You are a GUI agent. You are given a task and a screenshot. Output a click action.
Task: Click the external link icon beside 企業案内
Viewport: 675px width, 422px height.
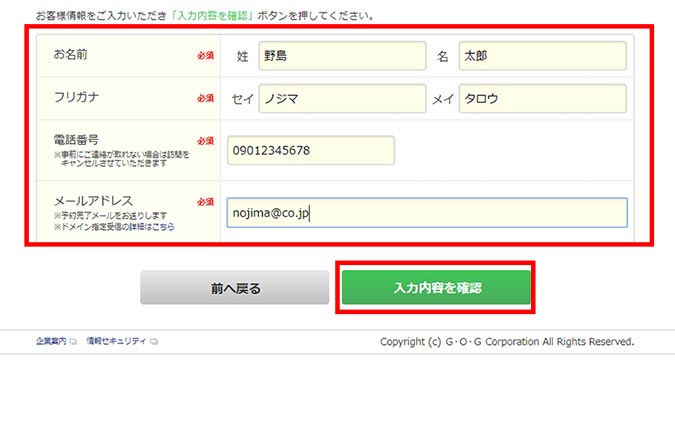tap(73, 341)
